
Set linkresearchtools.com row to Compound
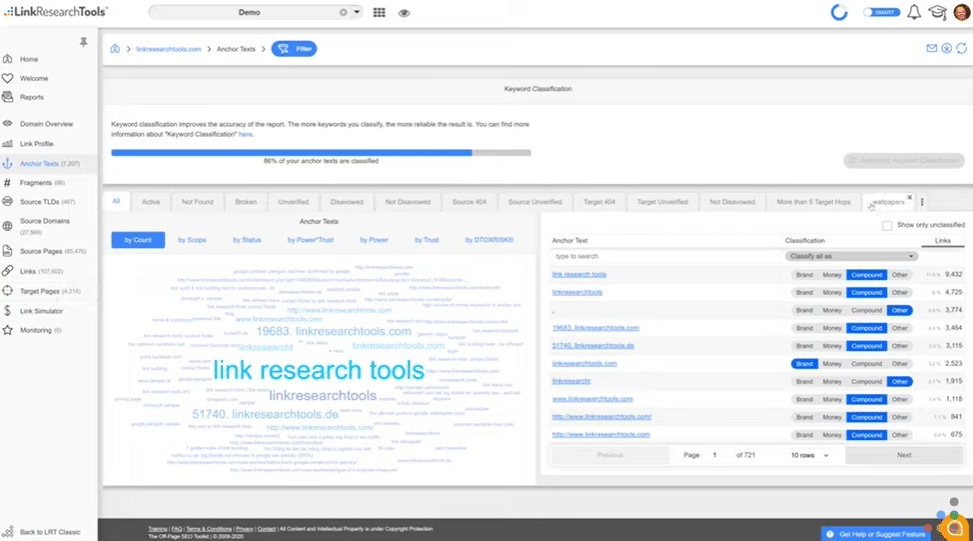(x=866, y=364)
